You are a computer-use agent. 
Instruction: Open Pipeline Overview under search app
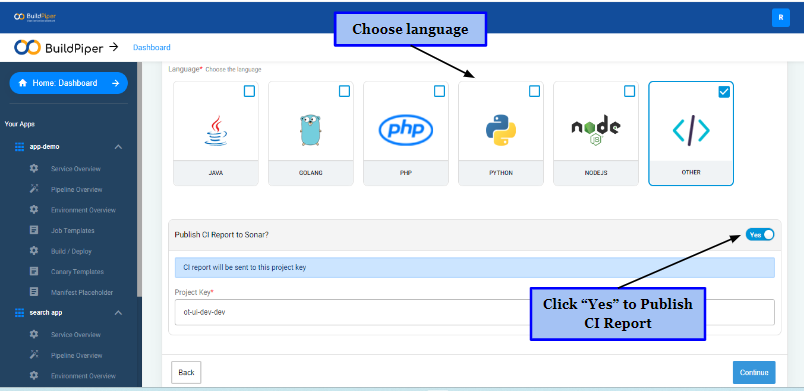pos(76,355)
